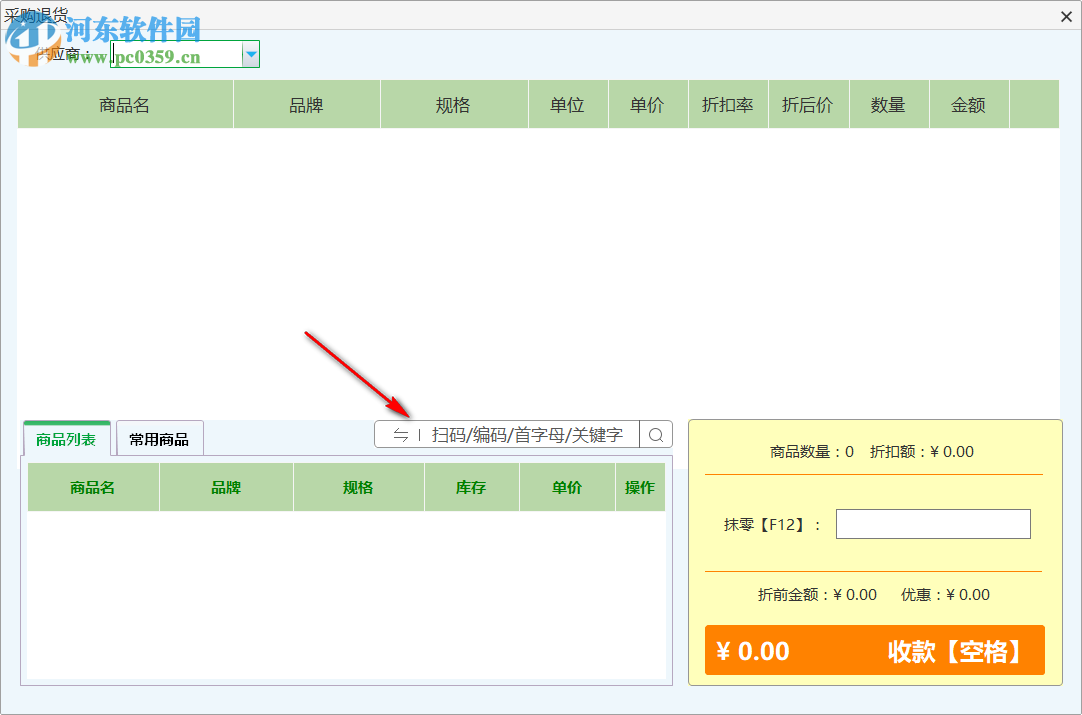Click the 折扣率 column header
The width and height of the screenshot is (1082, 715).
point(728,105)
